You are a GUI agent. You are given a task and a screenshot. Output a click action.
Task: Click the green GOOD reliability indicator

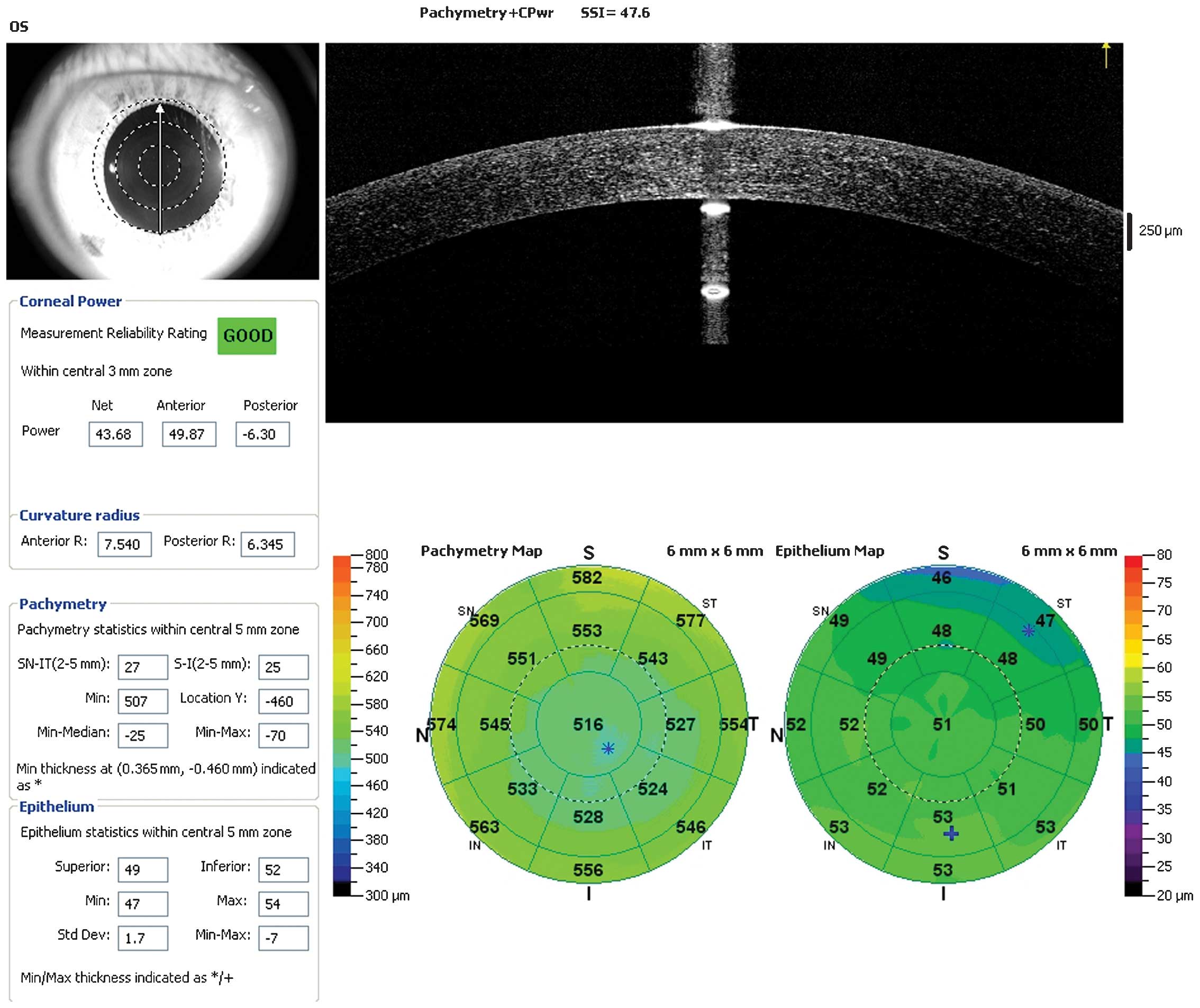(247, 335)
